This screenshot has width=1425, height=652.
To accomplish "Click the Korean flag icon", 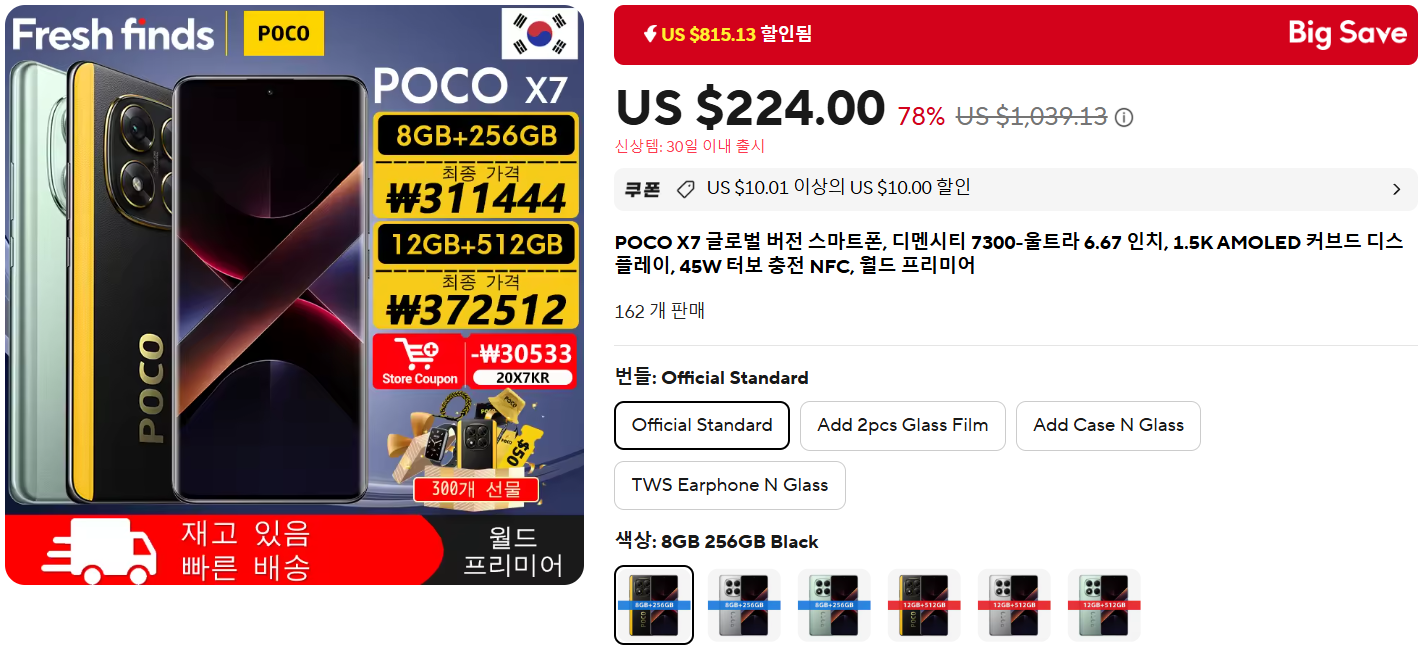I will click(540, 33).
